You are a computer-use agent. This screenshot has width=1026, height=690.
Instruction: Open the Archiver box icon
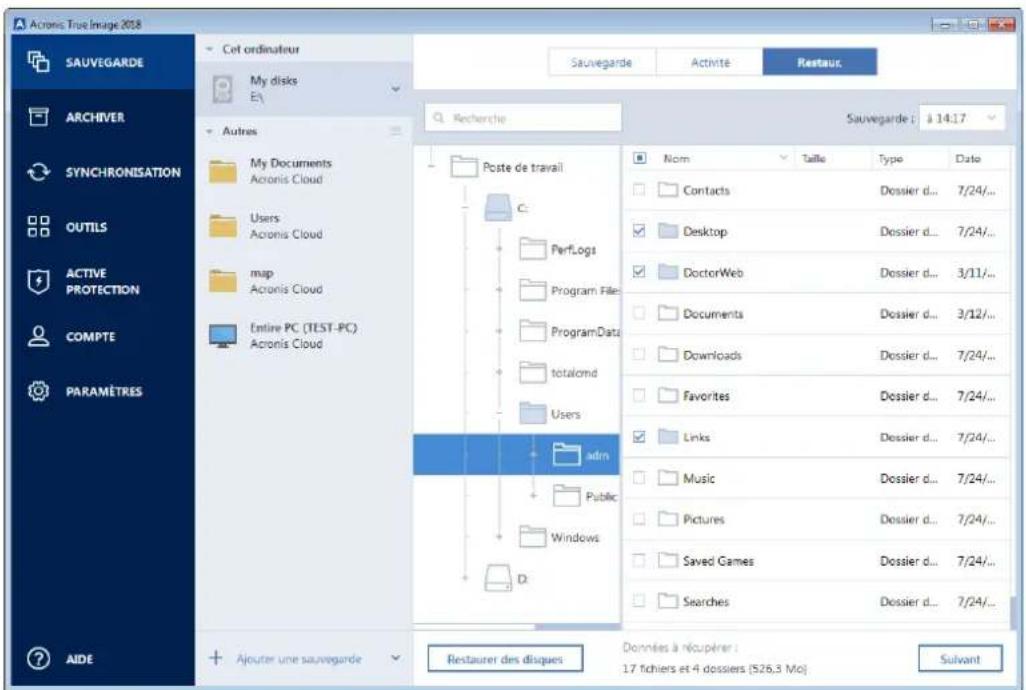click(38, 116)
